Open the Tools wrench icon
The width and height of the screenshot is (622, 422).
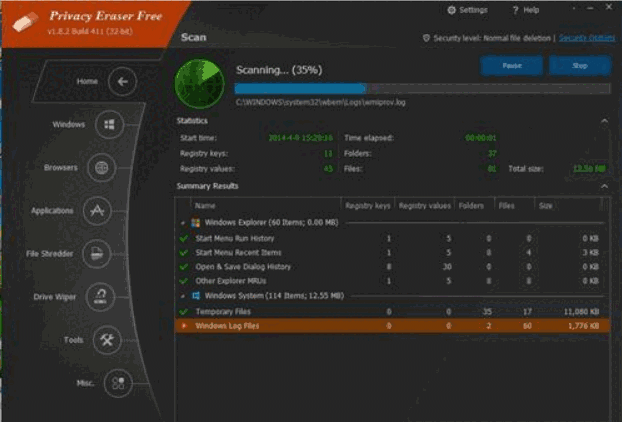[x=108, y=340]
